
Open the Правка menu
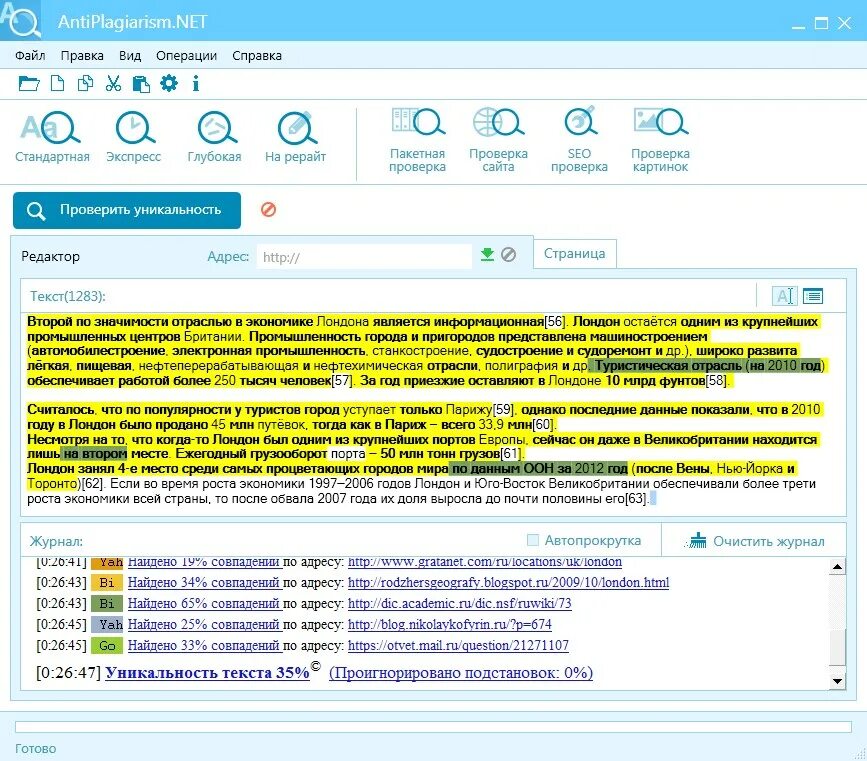pyautogui.click(x=82, y=56)
